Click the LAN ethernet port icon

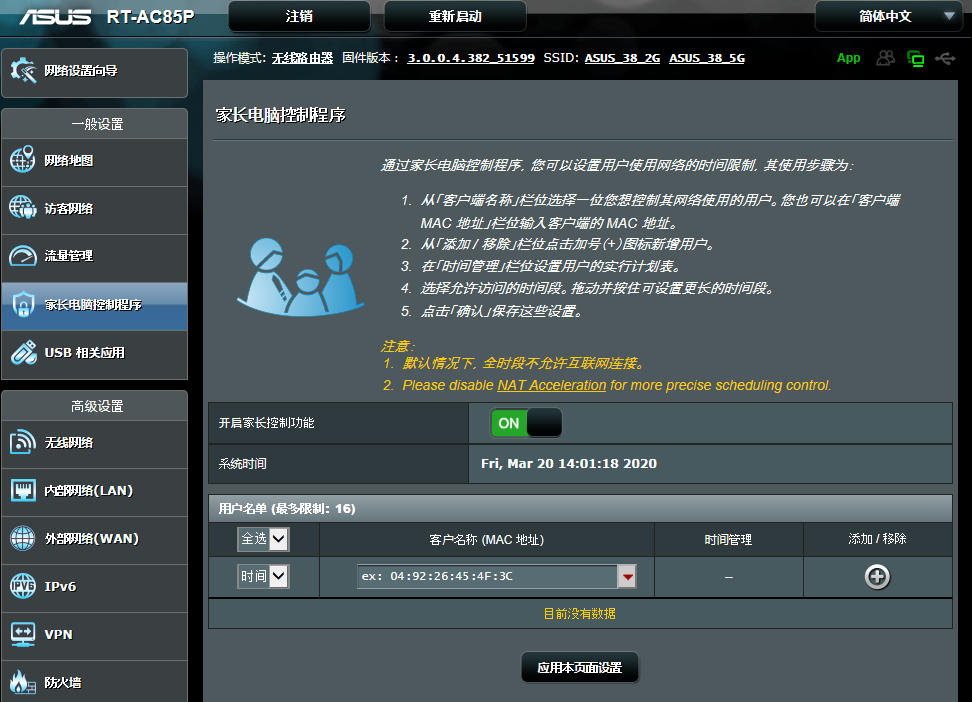pyautogui.click(x=23, y=490)
